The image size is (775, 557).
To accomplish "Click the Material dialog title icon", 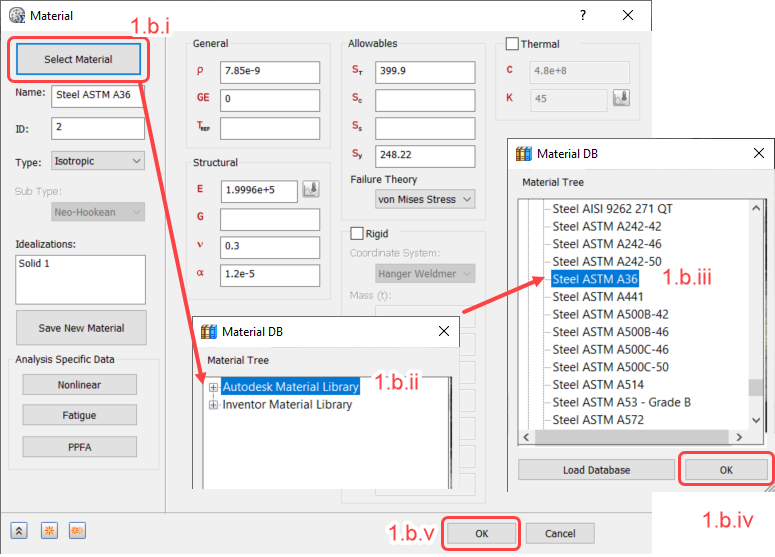I will [17, 15].
